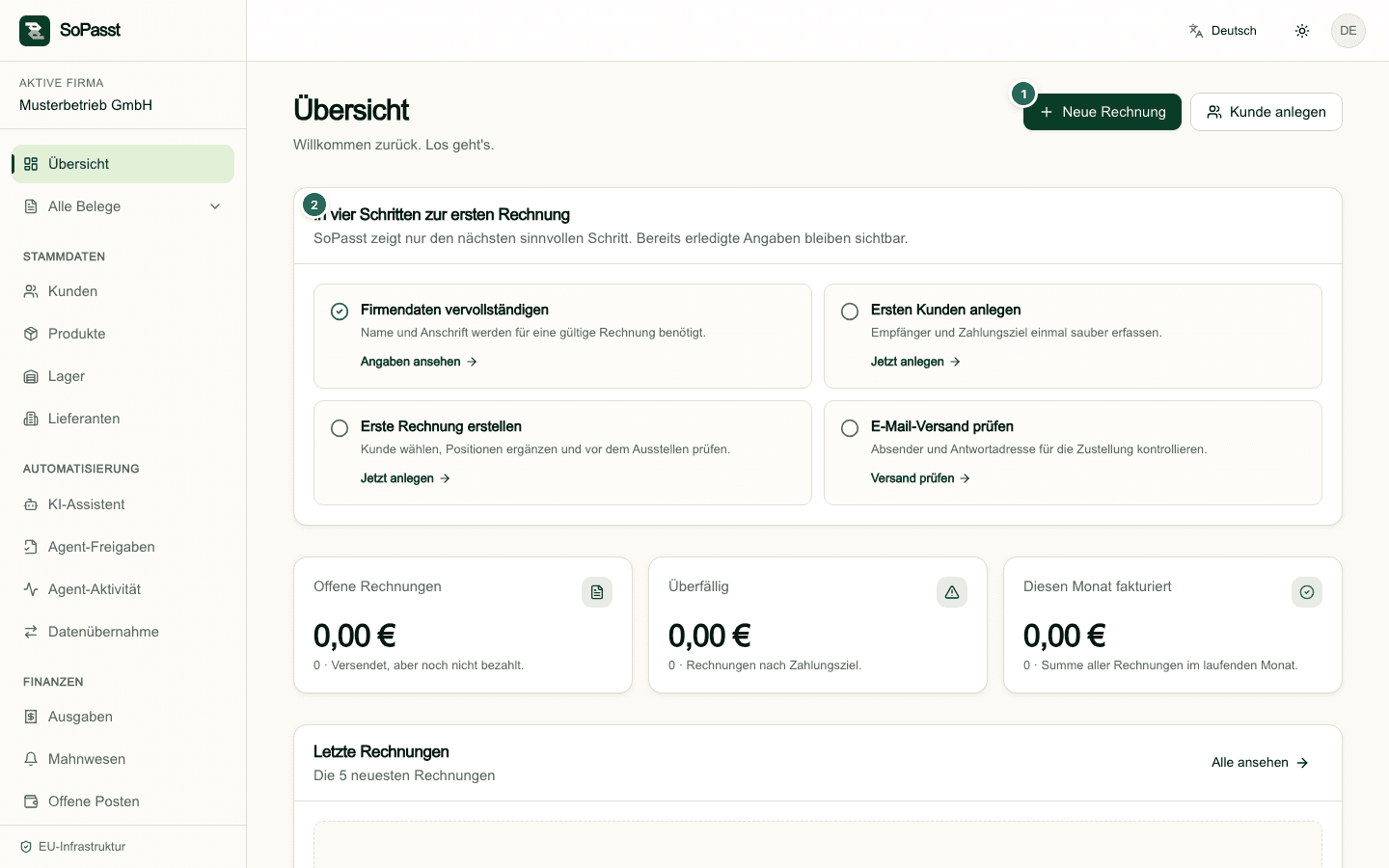1389x868 pixels.
Task: Click the Offene Rechnungen 0,00 € amount
Action: point(355,636)
